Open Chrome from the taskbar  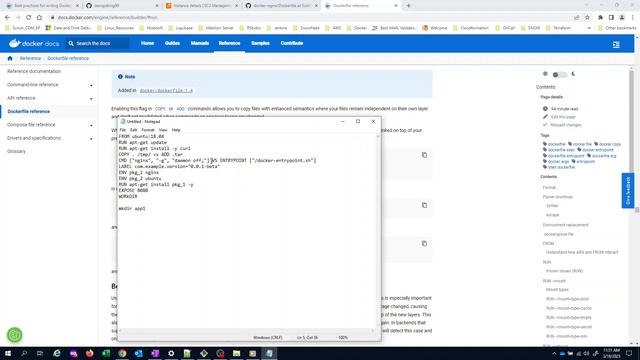[x=122, y=353]
